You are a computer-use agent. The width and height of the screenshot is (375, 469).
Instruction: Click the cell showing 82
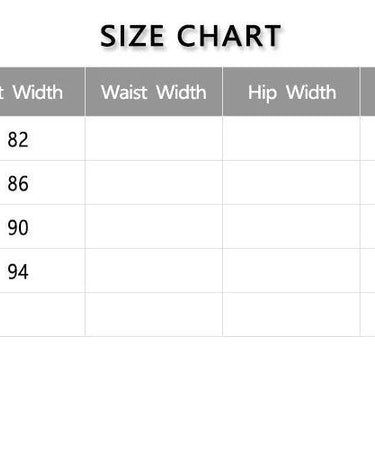[42, 138]
